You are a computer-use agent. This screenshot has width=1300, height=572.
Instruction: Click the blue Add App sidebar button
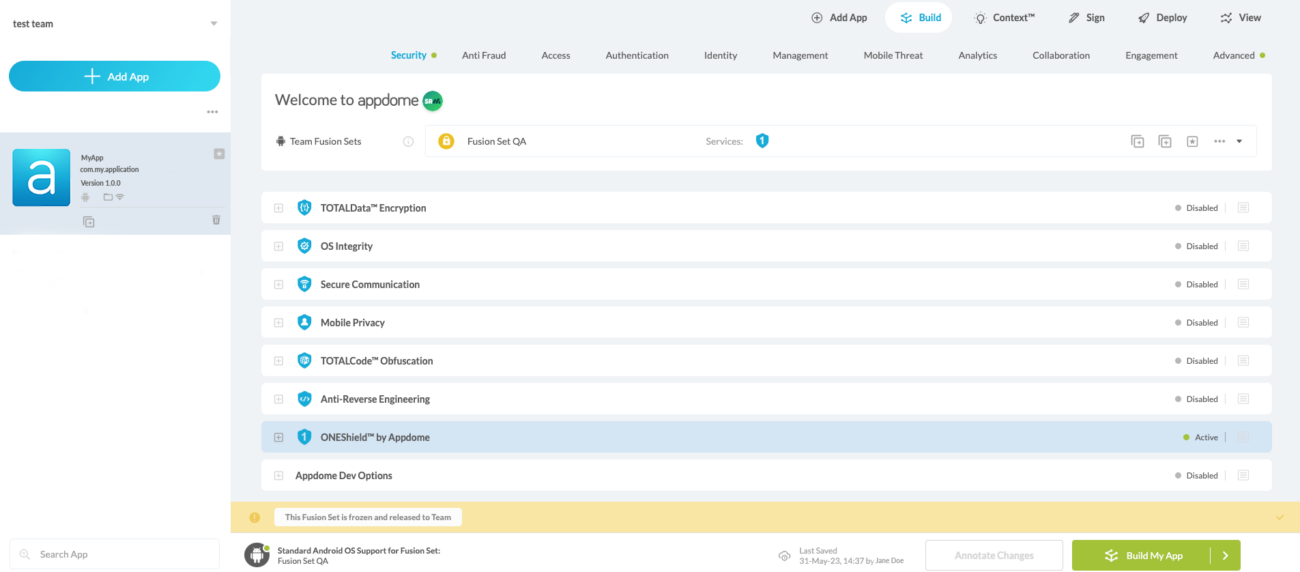coord(114,76)
